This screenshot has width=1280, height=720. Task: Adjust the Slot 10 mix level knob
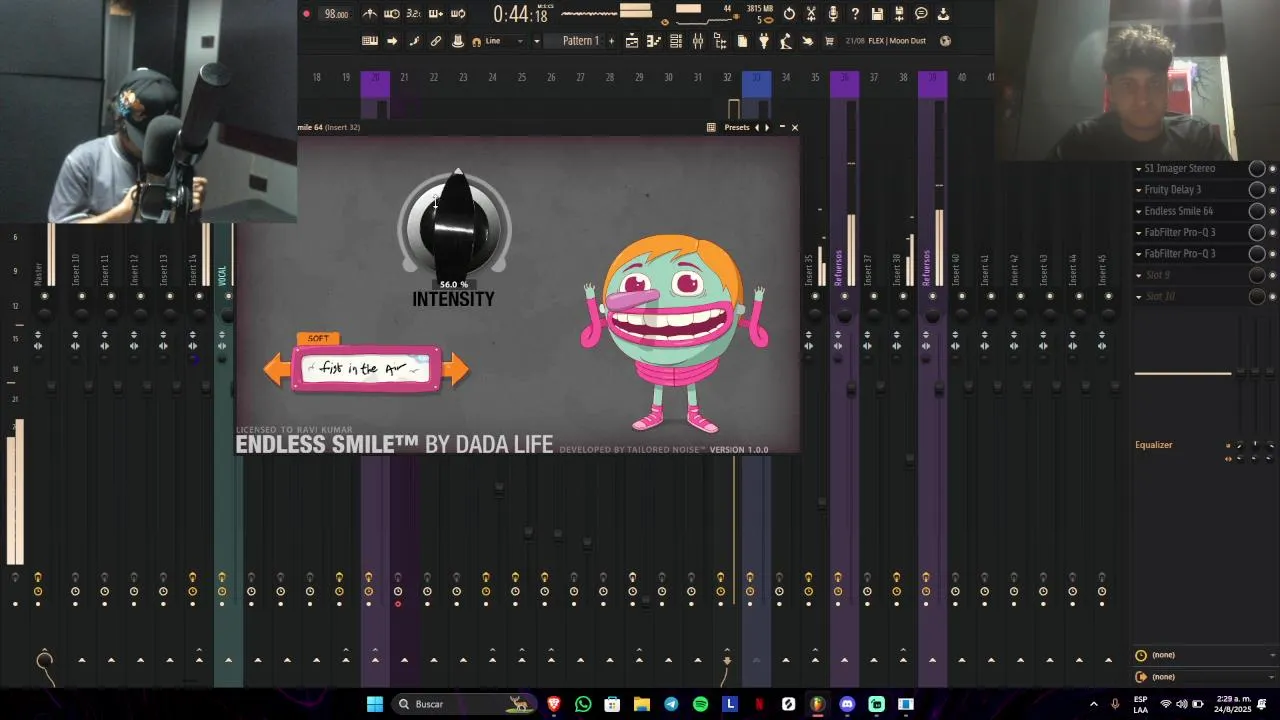pos(1257,297)
